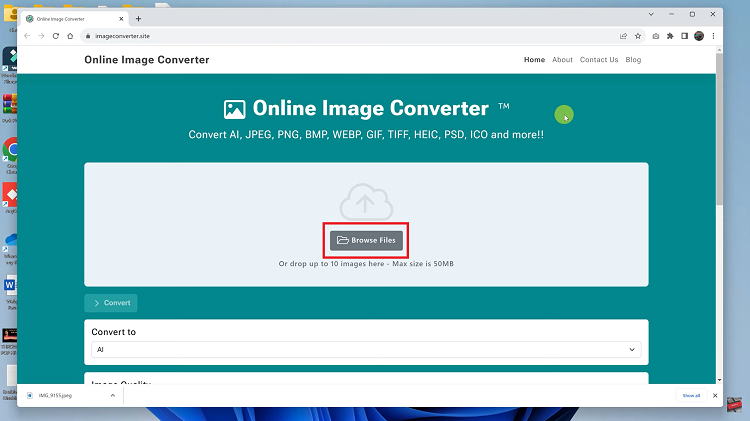Click the Online Image Converter tab title
Viewport: 750px width, 421px height.
pyautogui.click(x=60, y=19)
